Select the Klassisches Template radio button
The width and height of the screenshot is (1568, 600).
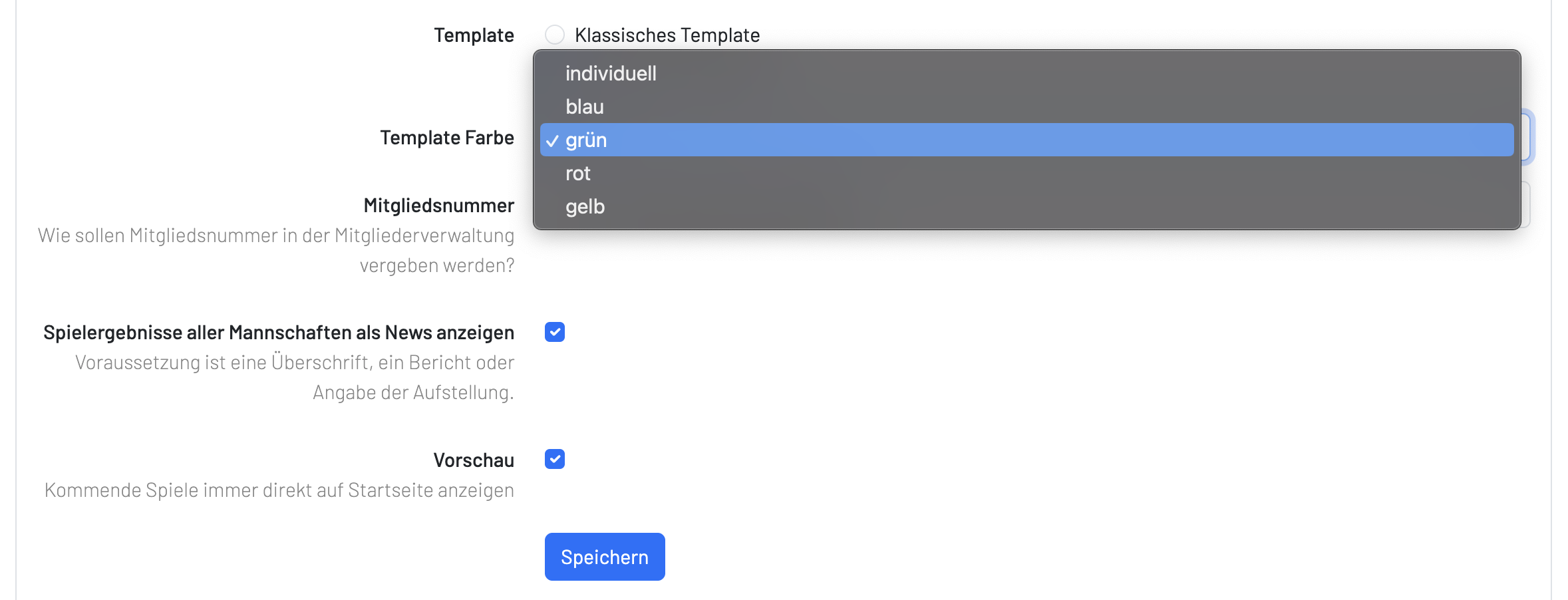pyautogui.click(x=555, y=35)
